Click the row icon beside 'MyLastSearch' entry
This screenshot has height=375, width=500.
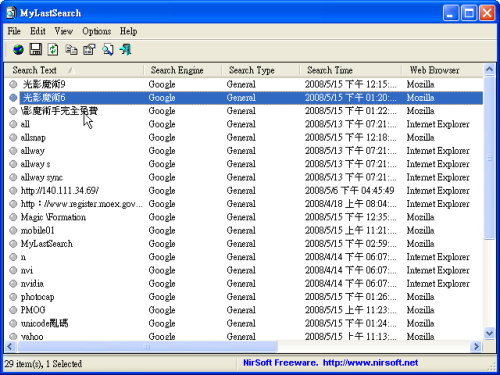coord(13,244)
